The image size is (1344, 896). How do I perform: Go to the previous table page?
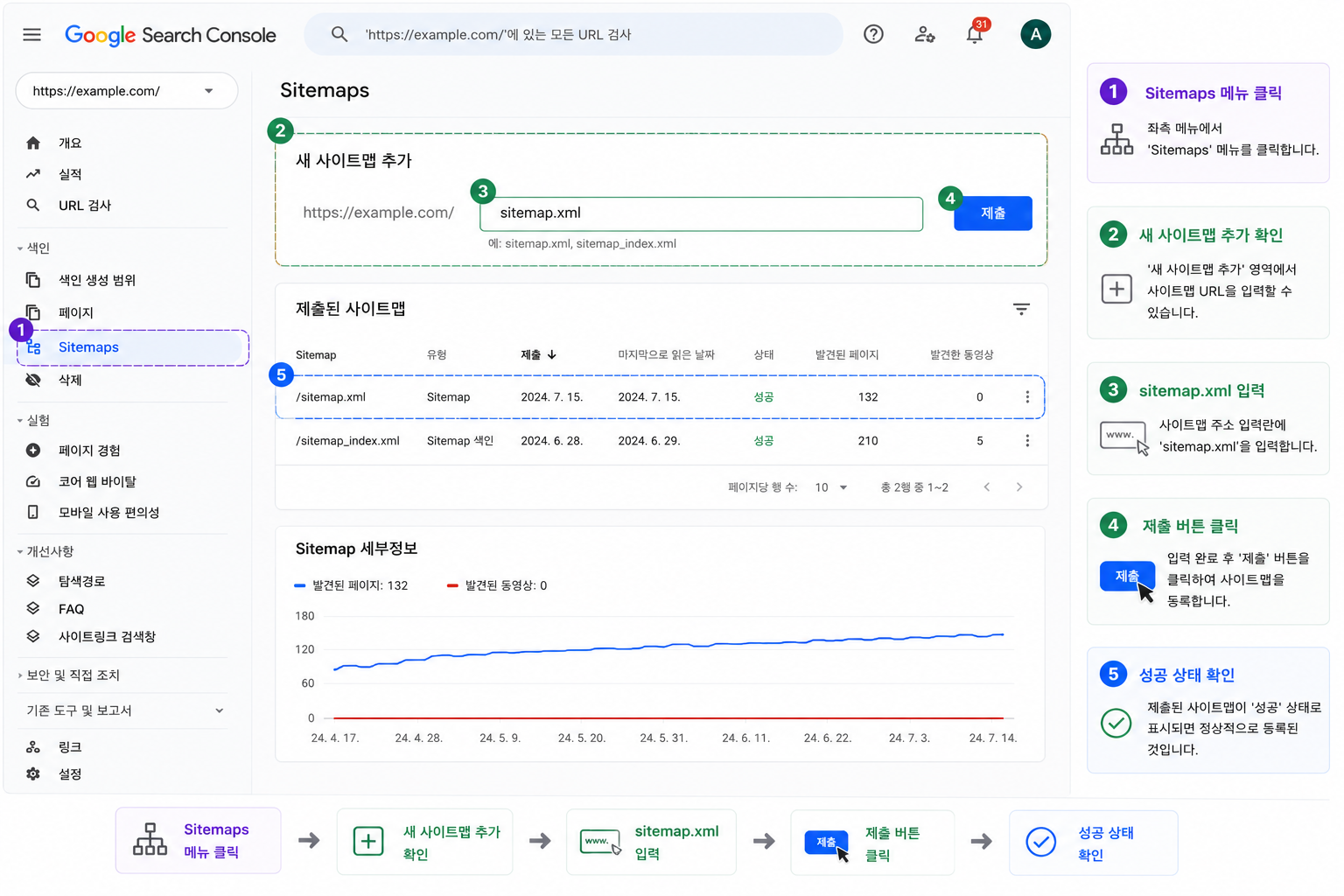click(x=987, y=487)
